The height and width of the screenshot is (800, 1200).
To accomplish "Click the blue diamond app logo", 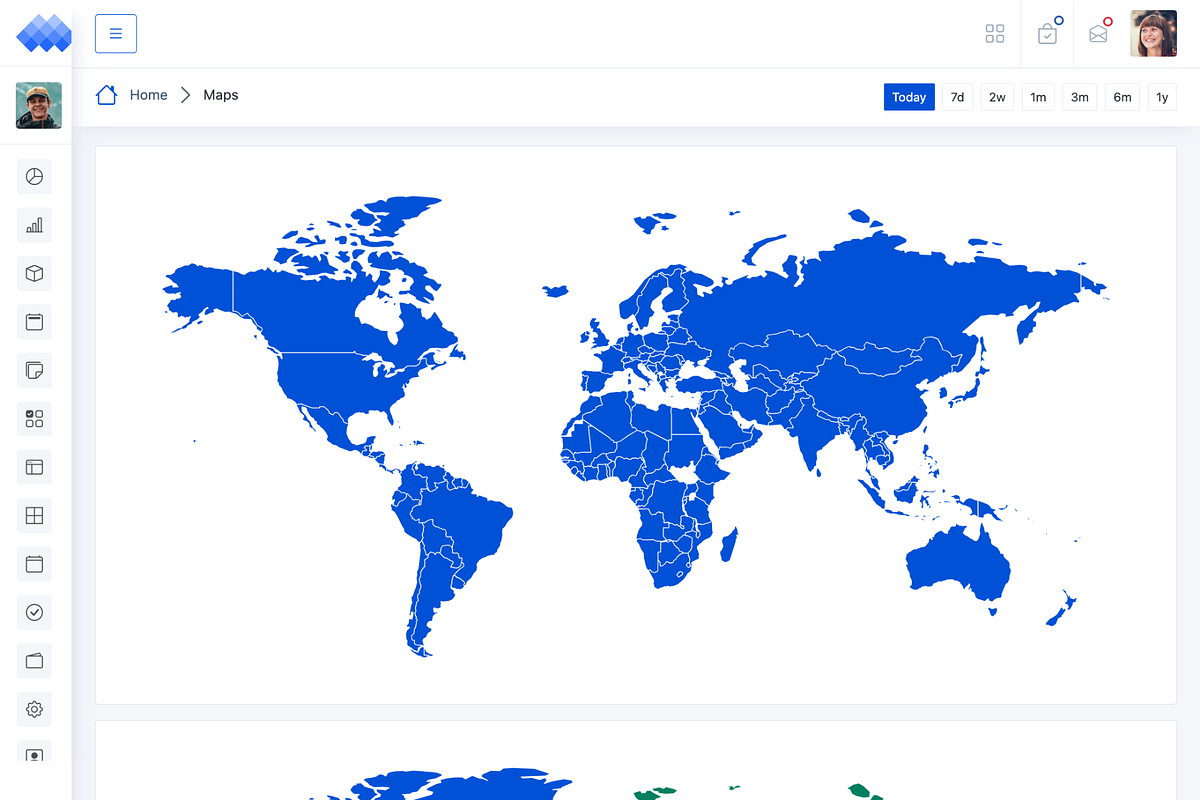I will pyautogui.click(x=45, y=33).
